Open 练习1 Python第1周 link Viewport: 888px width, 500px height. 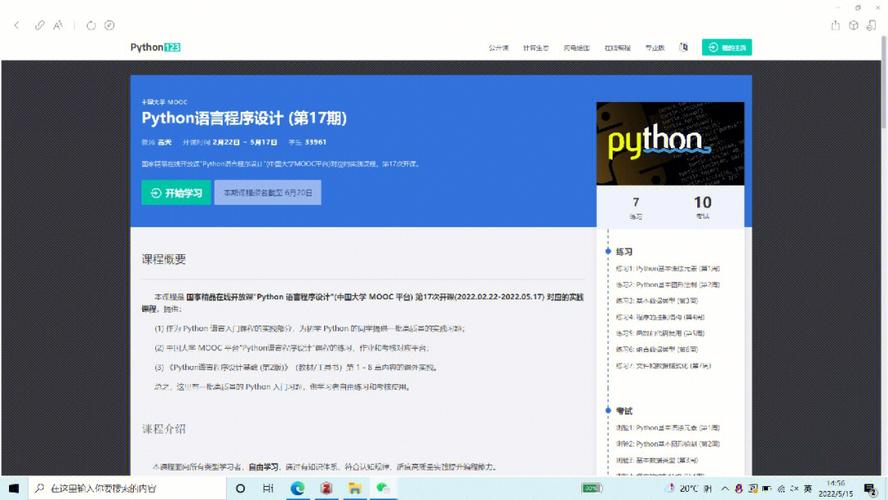pyautogui.click(x=668, y=269)
